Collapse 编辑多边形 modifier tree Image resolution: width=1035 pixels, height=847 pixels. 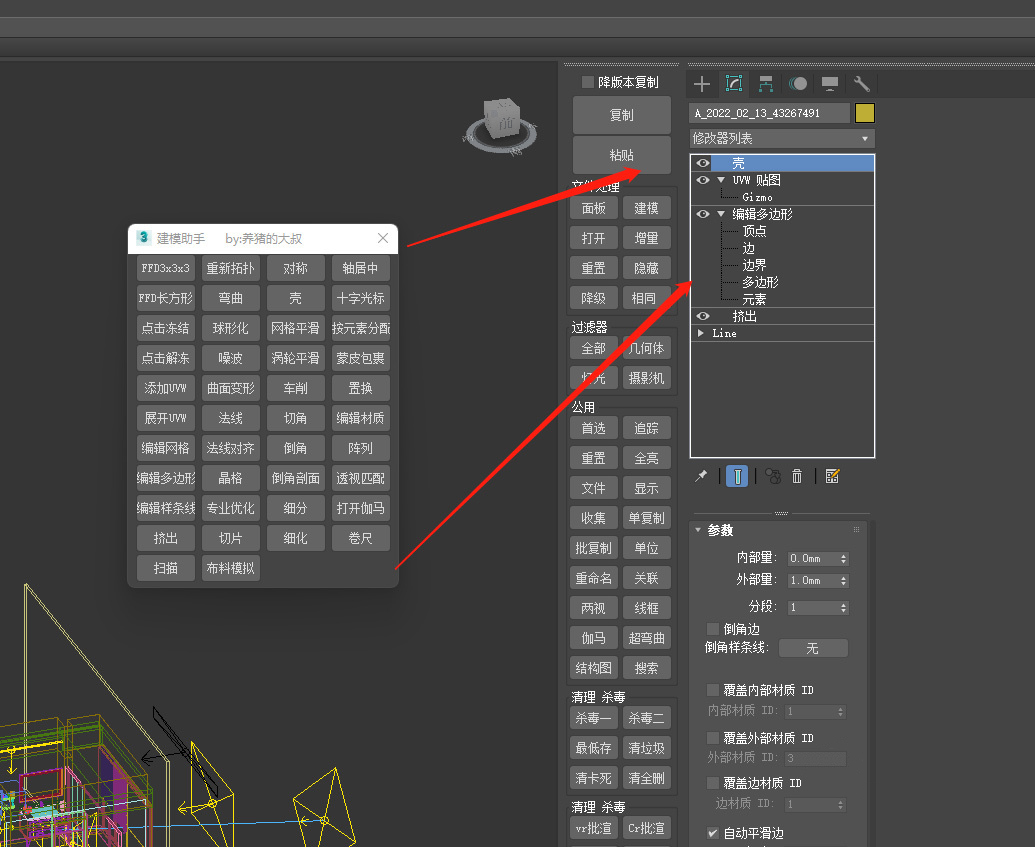point(721,214)
